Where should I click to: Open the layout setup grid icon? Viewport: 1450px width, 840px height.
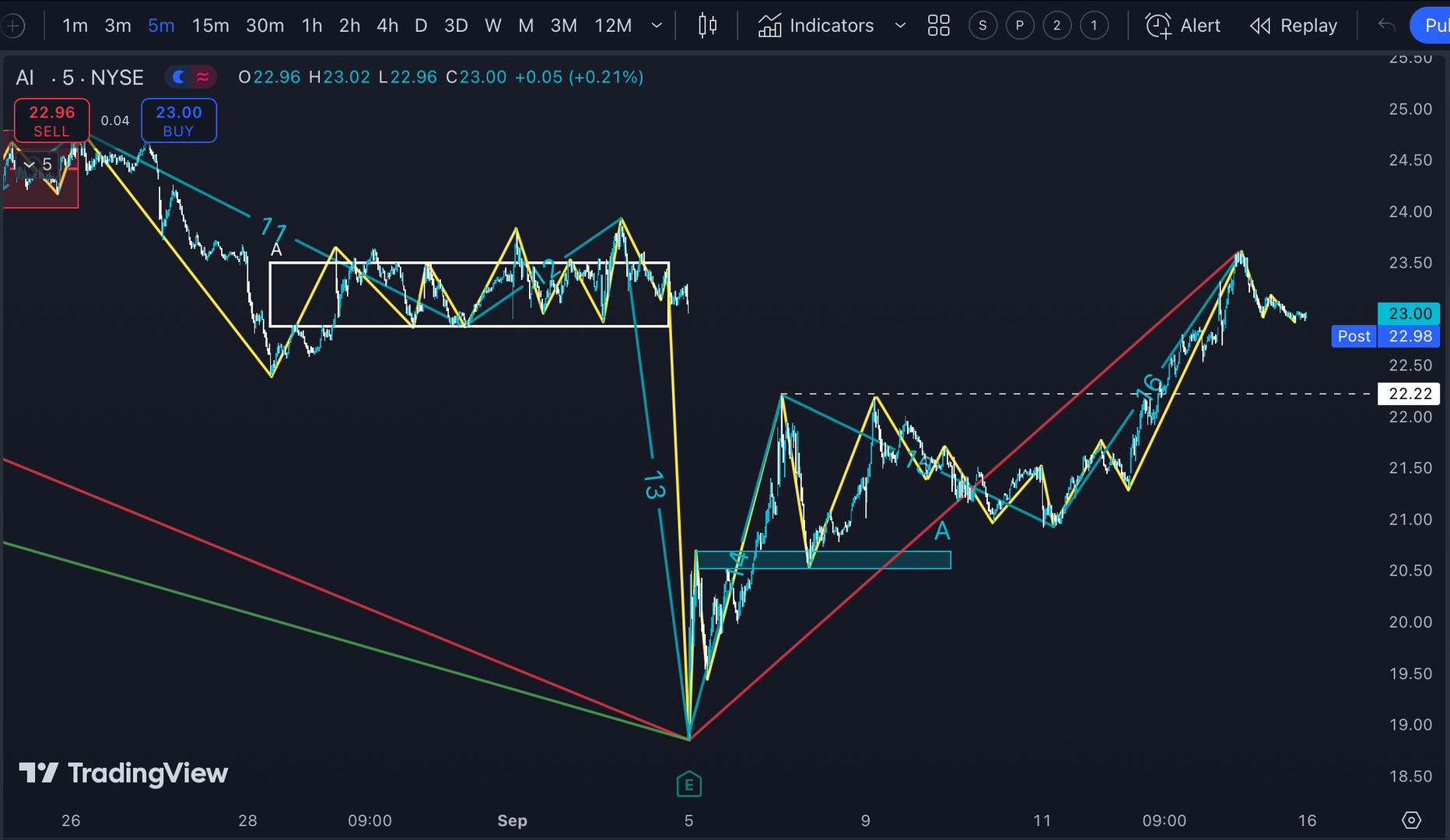[939, 26]
